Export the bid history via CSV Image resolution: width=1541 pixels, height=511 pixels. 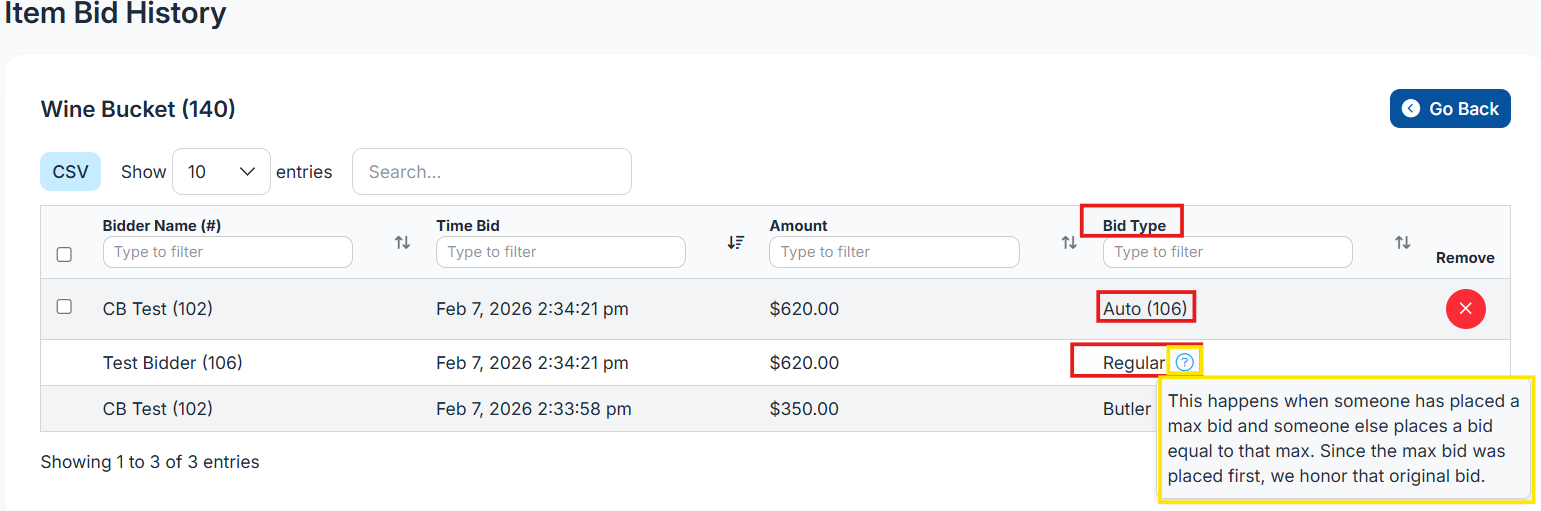coord(70,172)
